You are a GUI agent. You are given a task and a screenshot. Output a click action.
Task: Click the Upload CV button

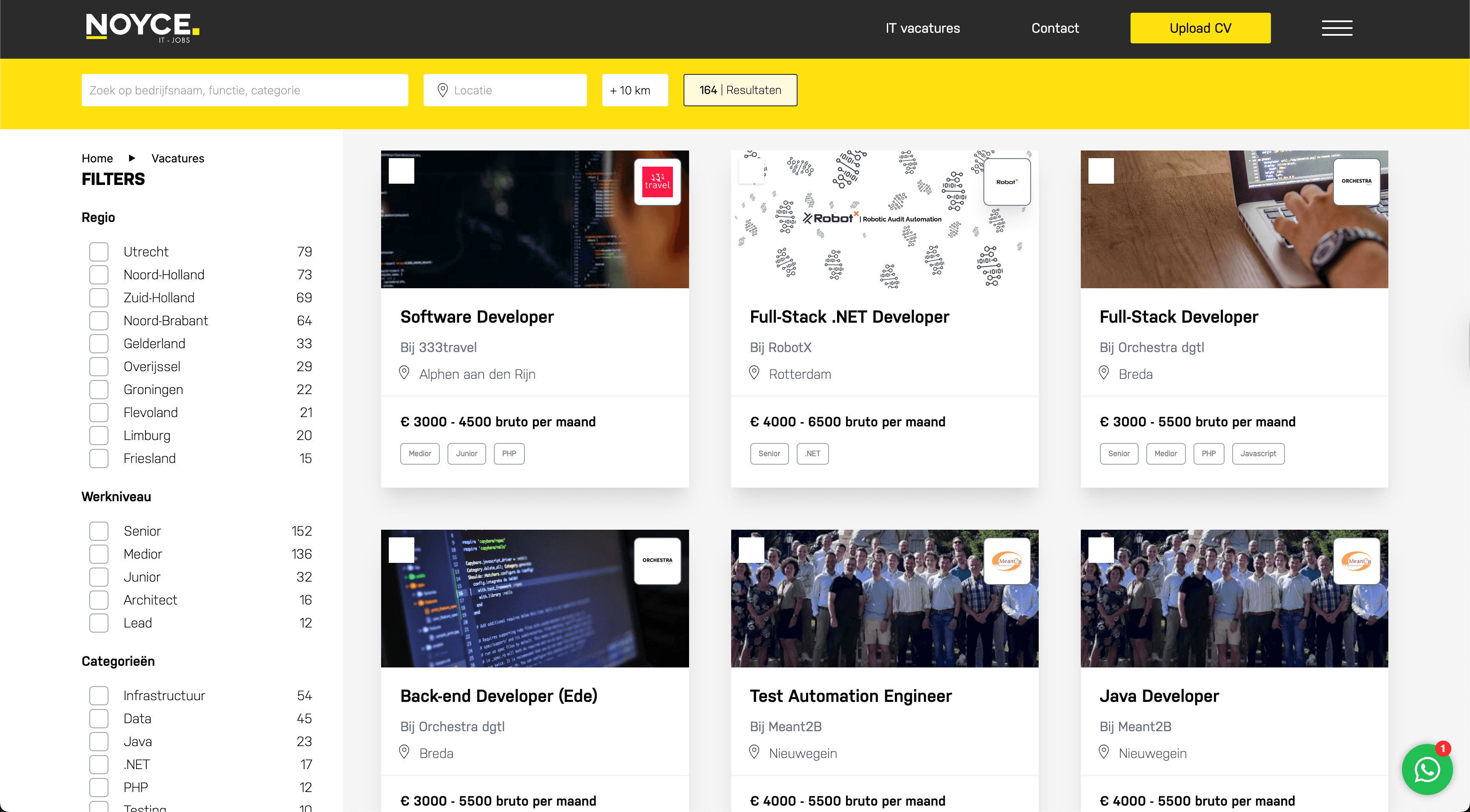point(1200,28)
